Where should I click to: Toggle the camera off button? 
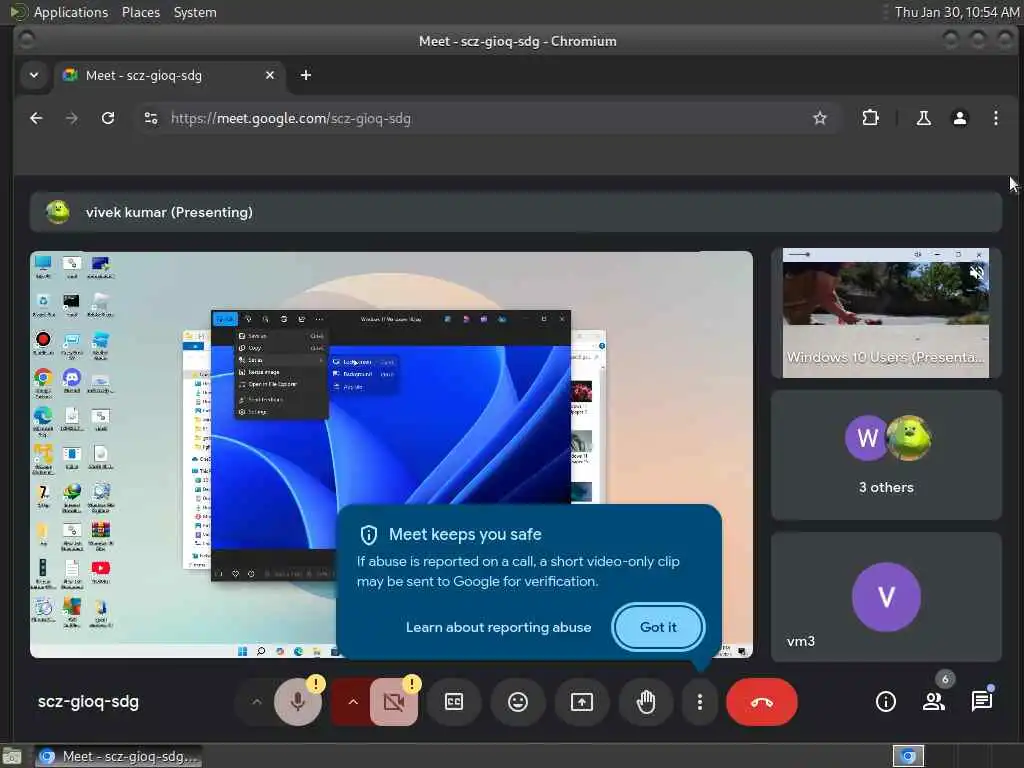pyautogui.click(x=394, y=702)
